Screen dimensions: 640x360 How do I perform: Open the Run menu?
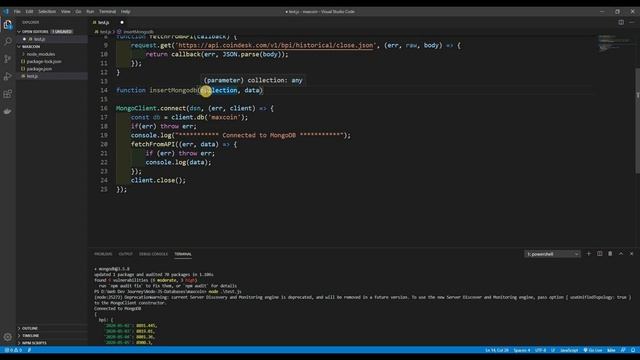tap(90, 11)
